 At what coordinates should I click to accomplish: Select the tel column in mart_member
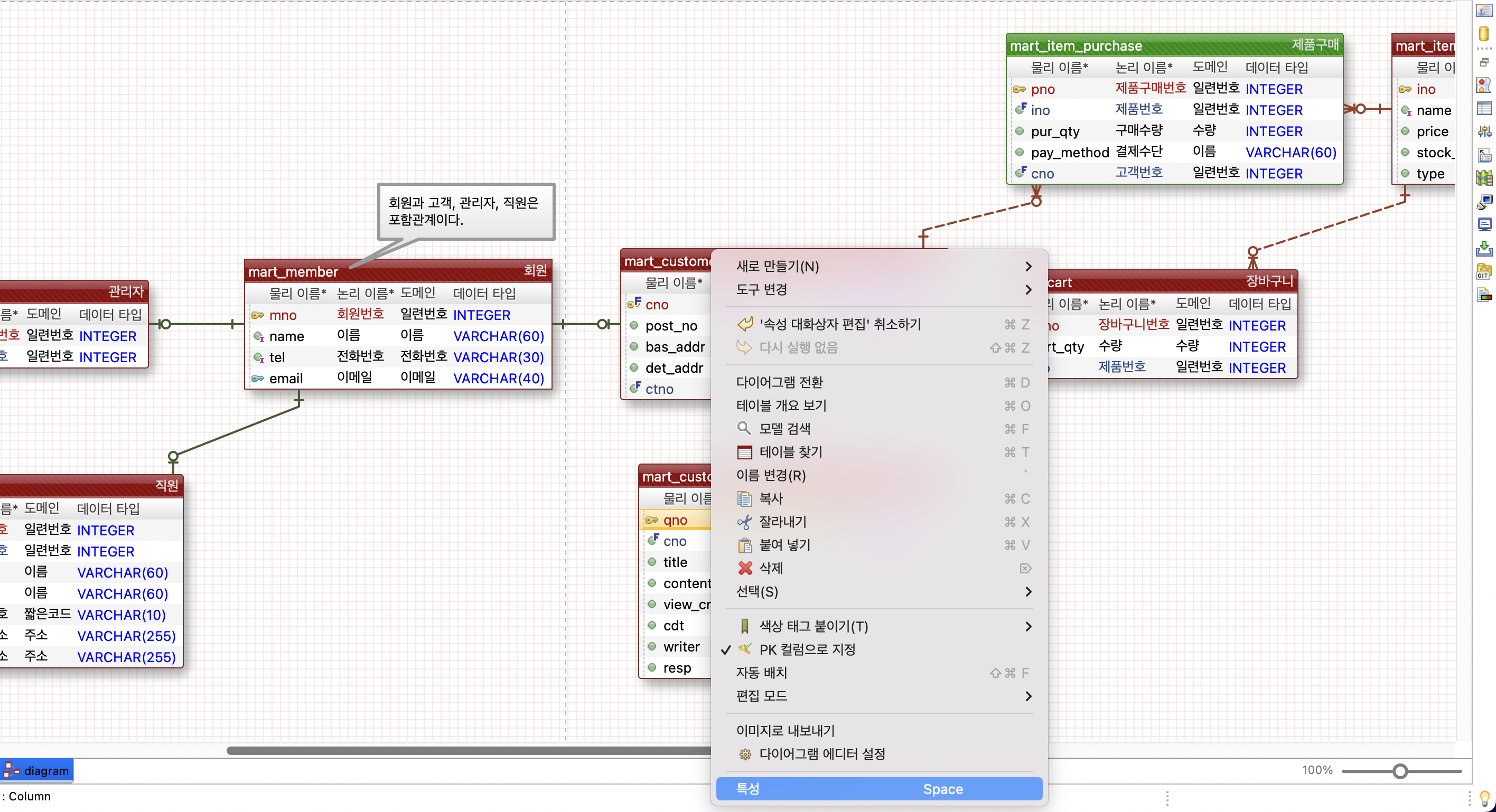(x=398, y=357)
